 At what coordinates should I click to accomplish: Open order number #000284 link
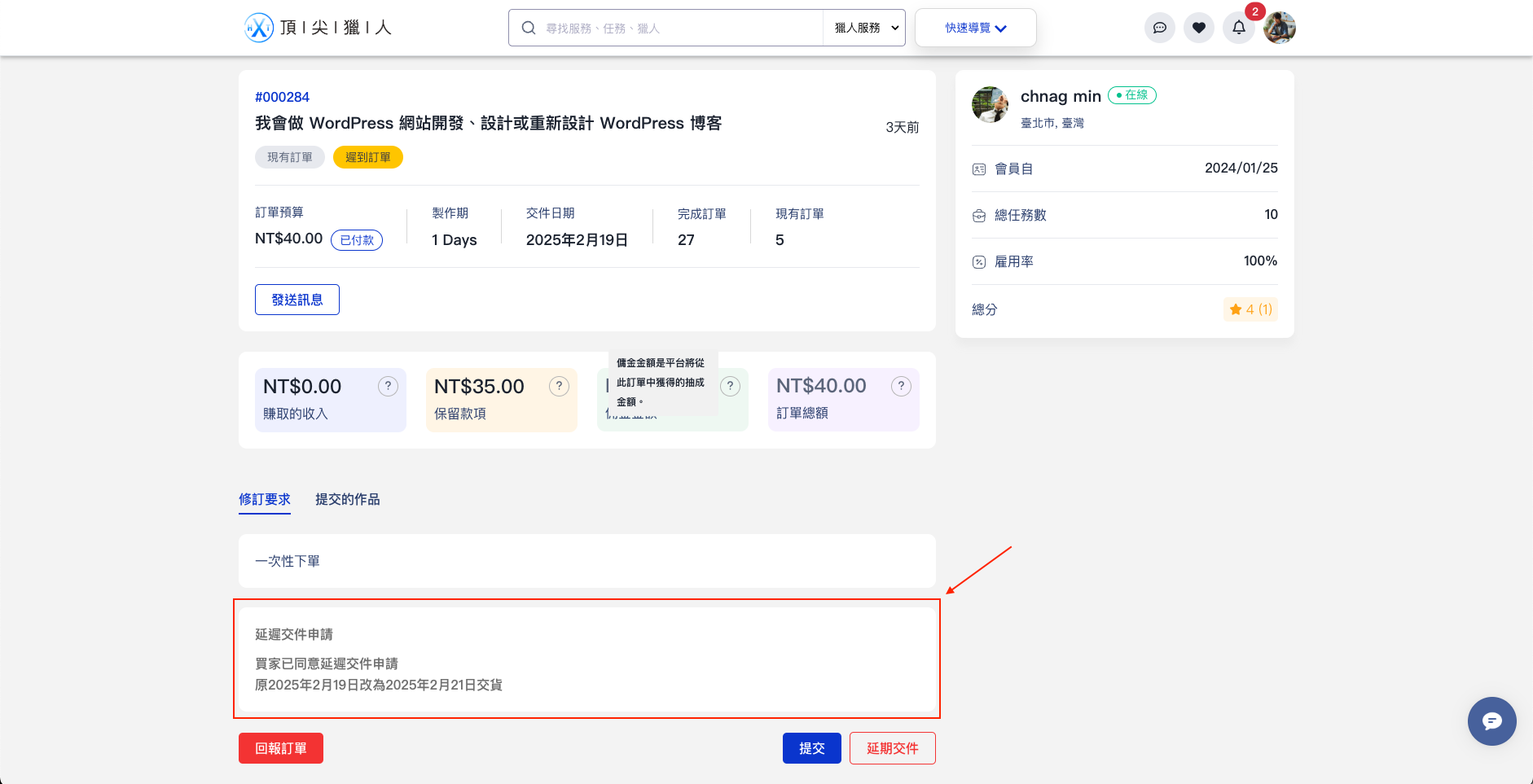pos(282,97)
